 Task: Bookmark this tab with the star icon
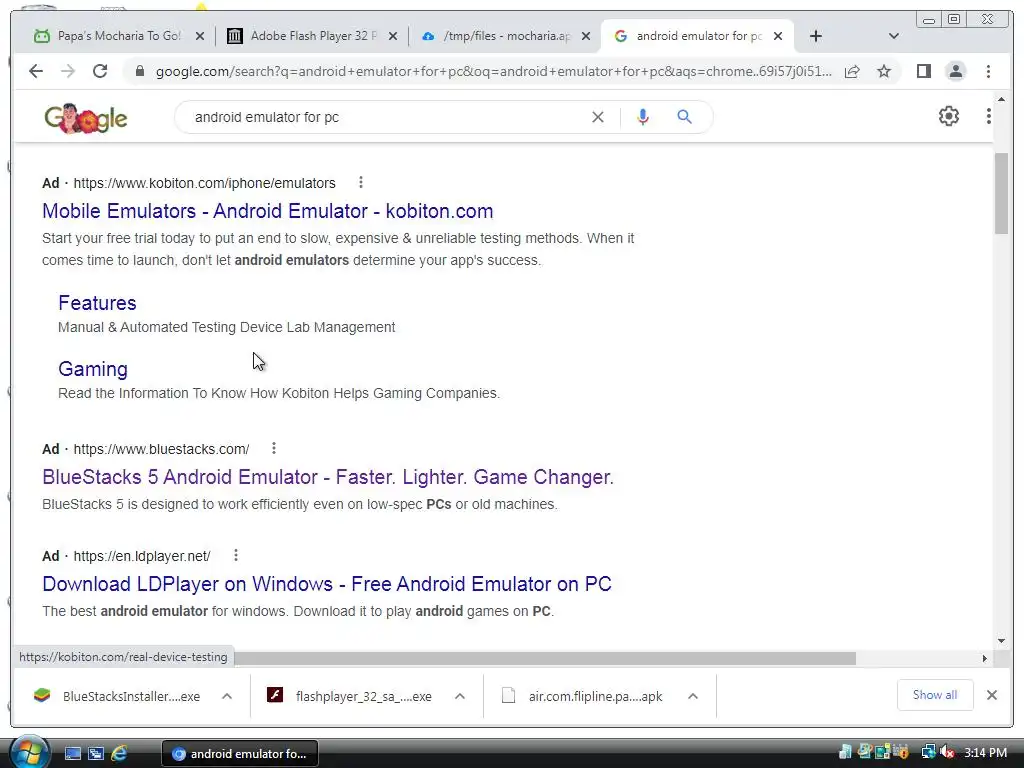(884, 71)
